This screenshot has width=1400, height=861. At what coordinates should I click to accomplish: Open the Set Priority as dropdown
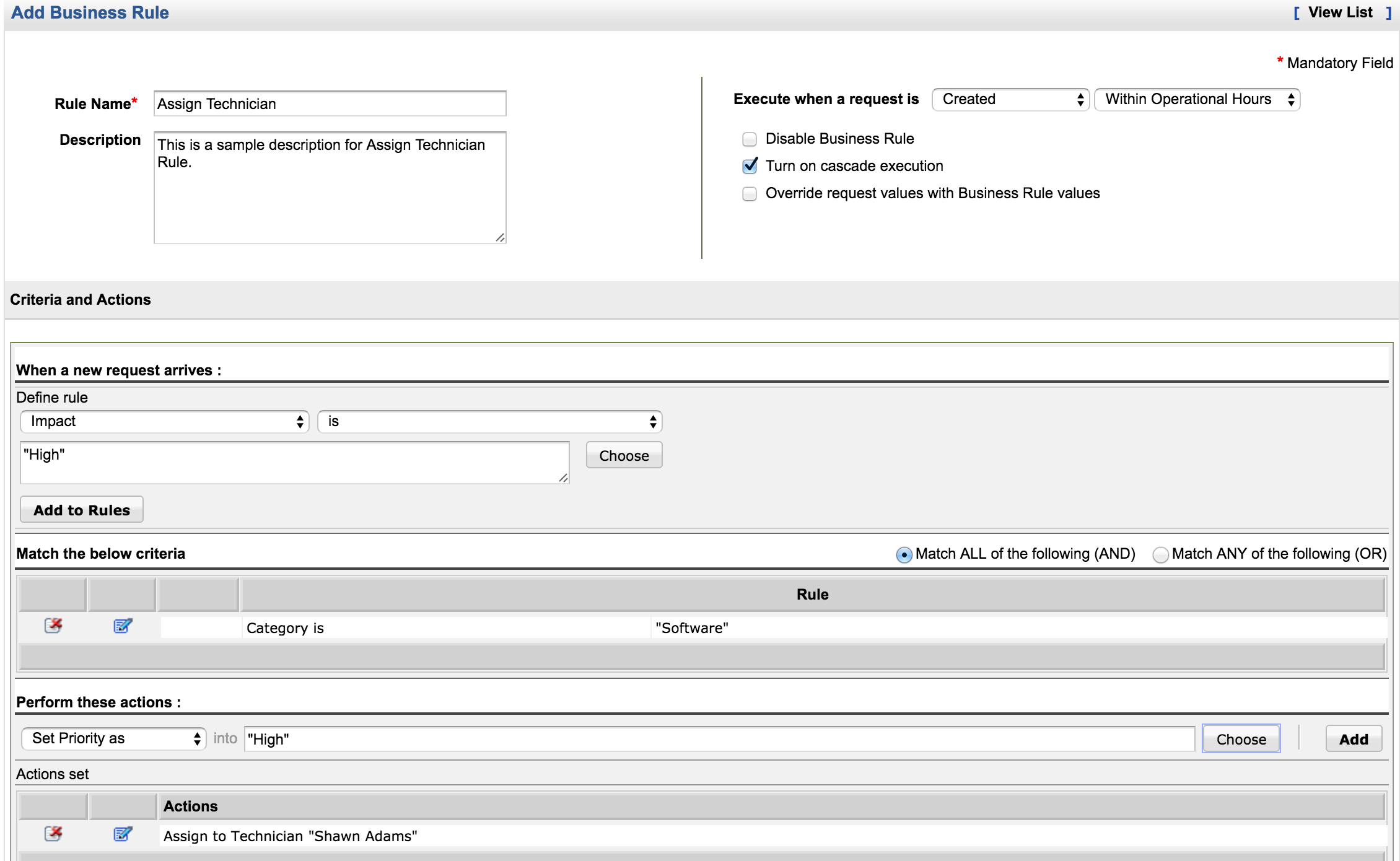[x=114, y=738]
